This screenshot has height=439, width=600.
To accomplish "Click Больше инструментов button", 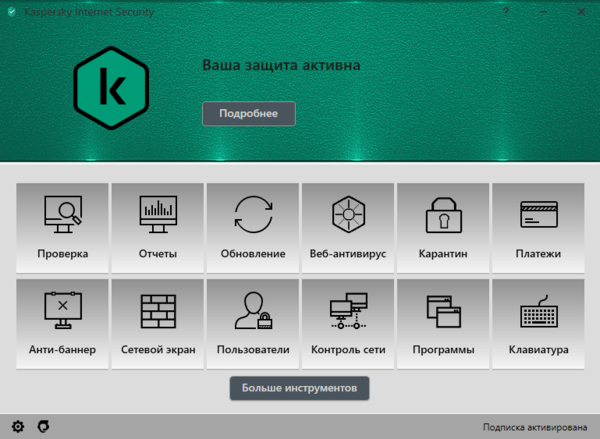I will (300, 388).
